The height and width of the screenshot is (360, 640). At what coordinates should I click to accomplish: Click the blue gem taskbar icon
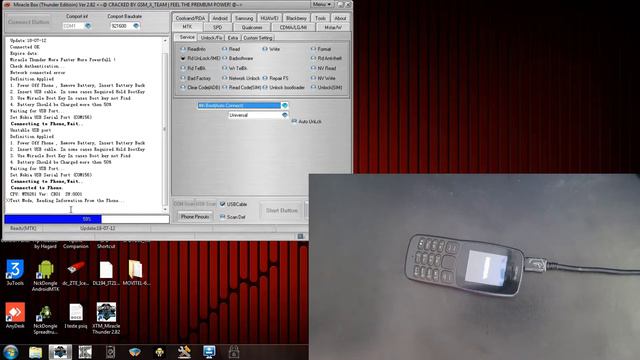coord(135,352)
